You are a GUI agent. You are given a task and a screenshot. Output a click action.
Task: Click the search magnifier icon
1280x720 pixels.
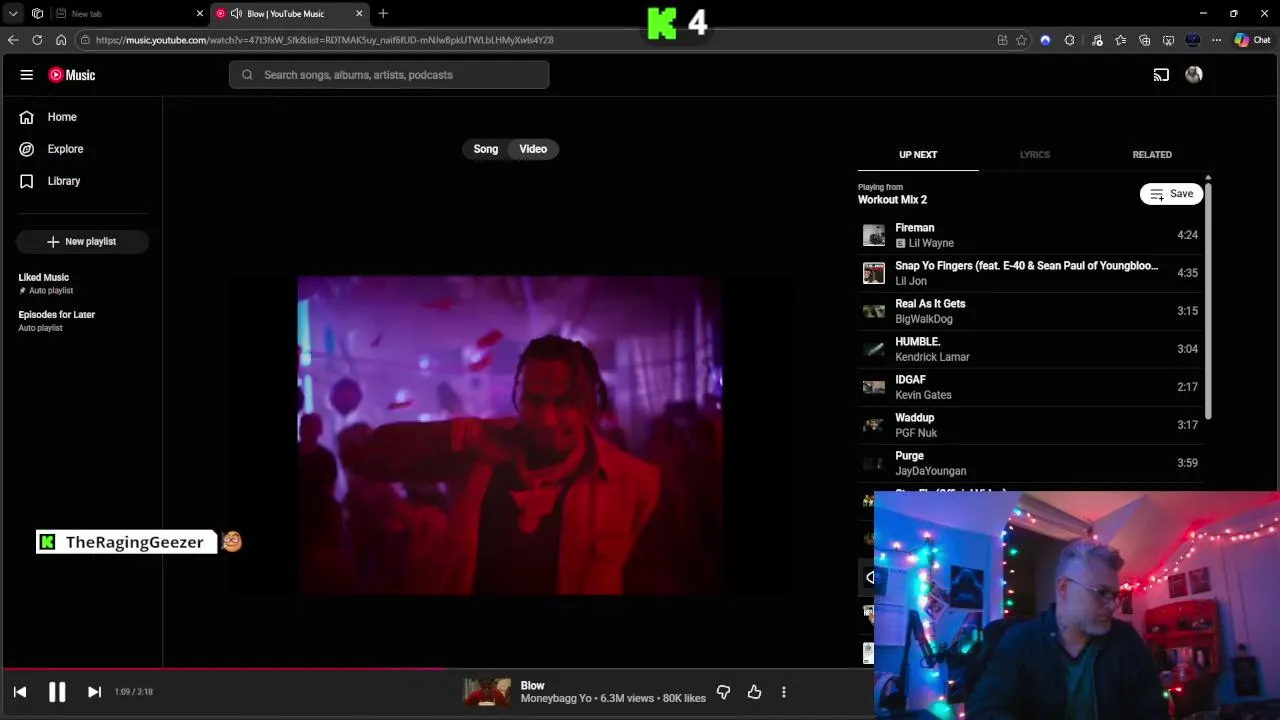point(247,75)
